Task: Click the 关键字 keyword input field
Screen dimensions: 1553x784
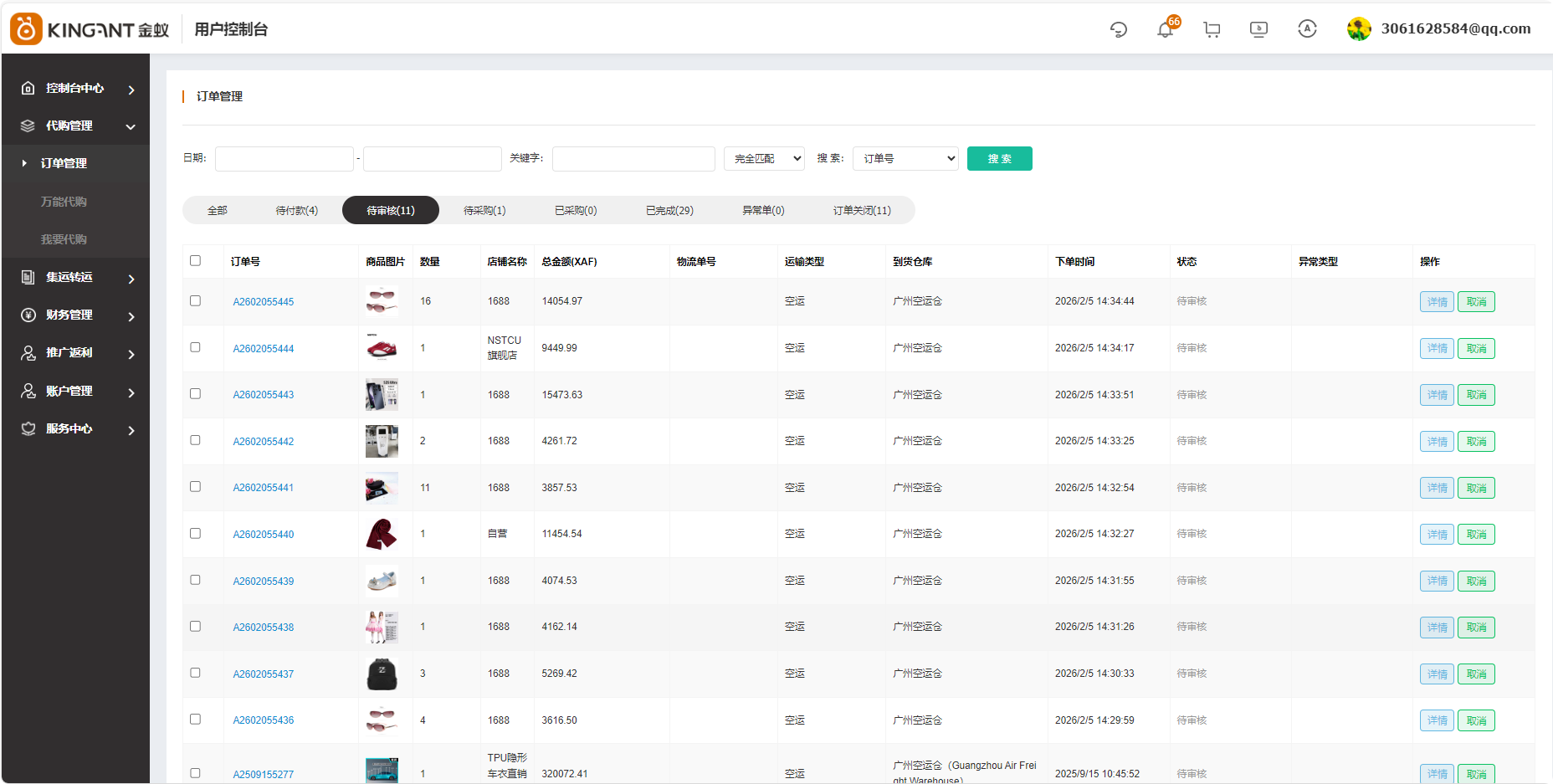Action: coord(633,159)
